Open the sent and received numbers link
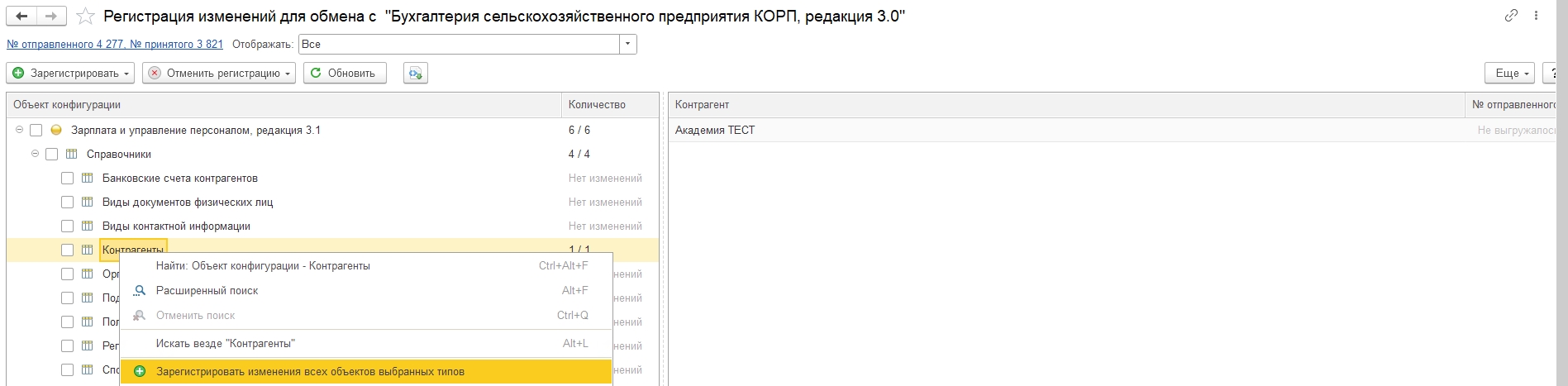This screenshot has width=1568, height=386. pyautogui.click(x=115, y=45)
